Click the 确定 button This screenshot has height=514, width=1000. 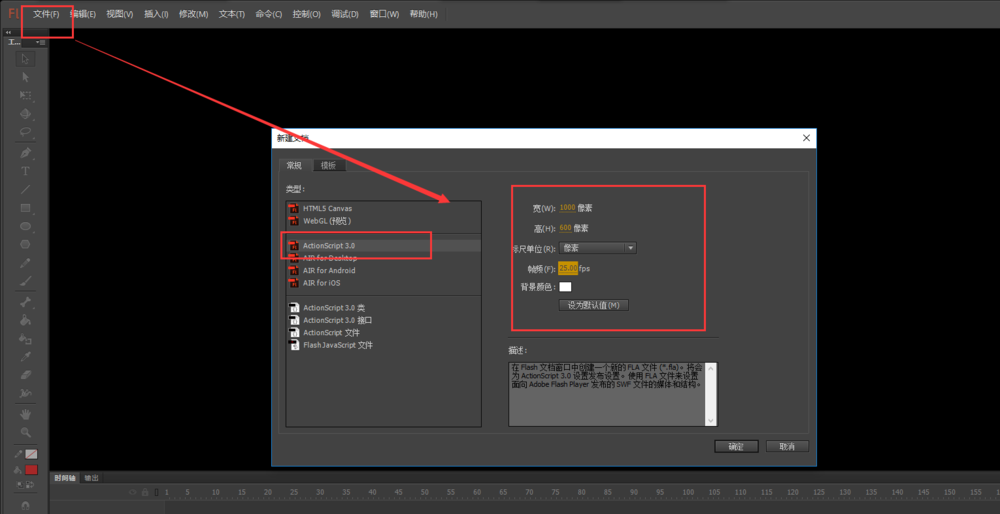click(736, 446)
